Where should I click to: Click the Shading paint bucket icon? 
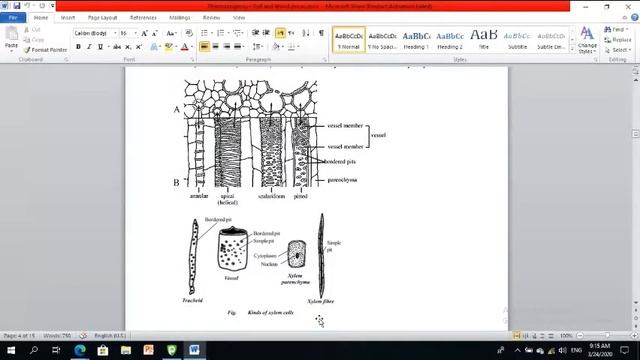276,47
